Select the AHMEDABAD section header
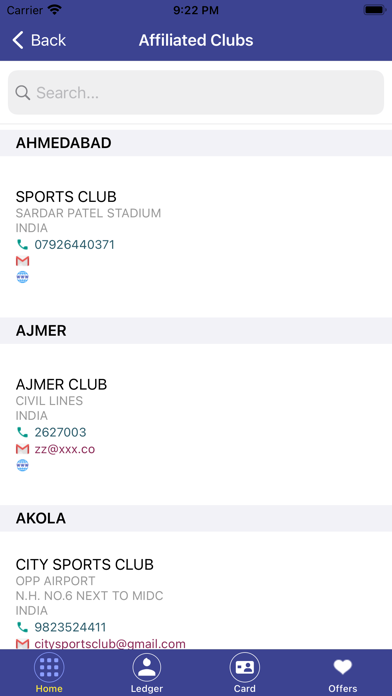Viewport: 392px width, 696px height. (x=196, y=143)
